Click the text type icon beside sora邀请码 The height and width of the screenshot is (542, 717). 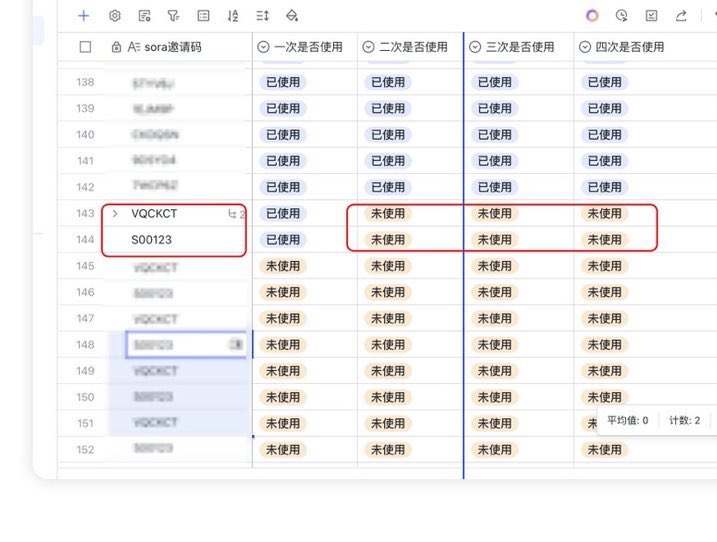pos(134,47)
